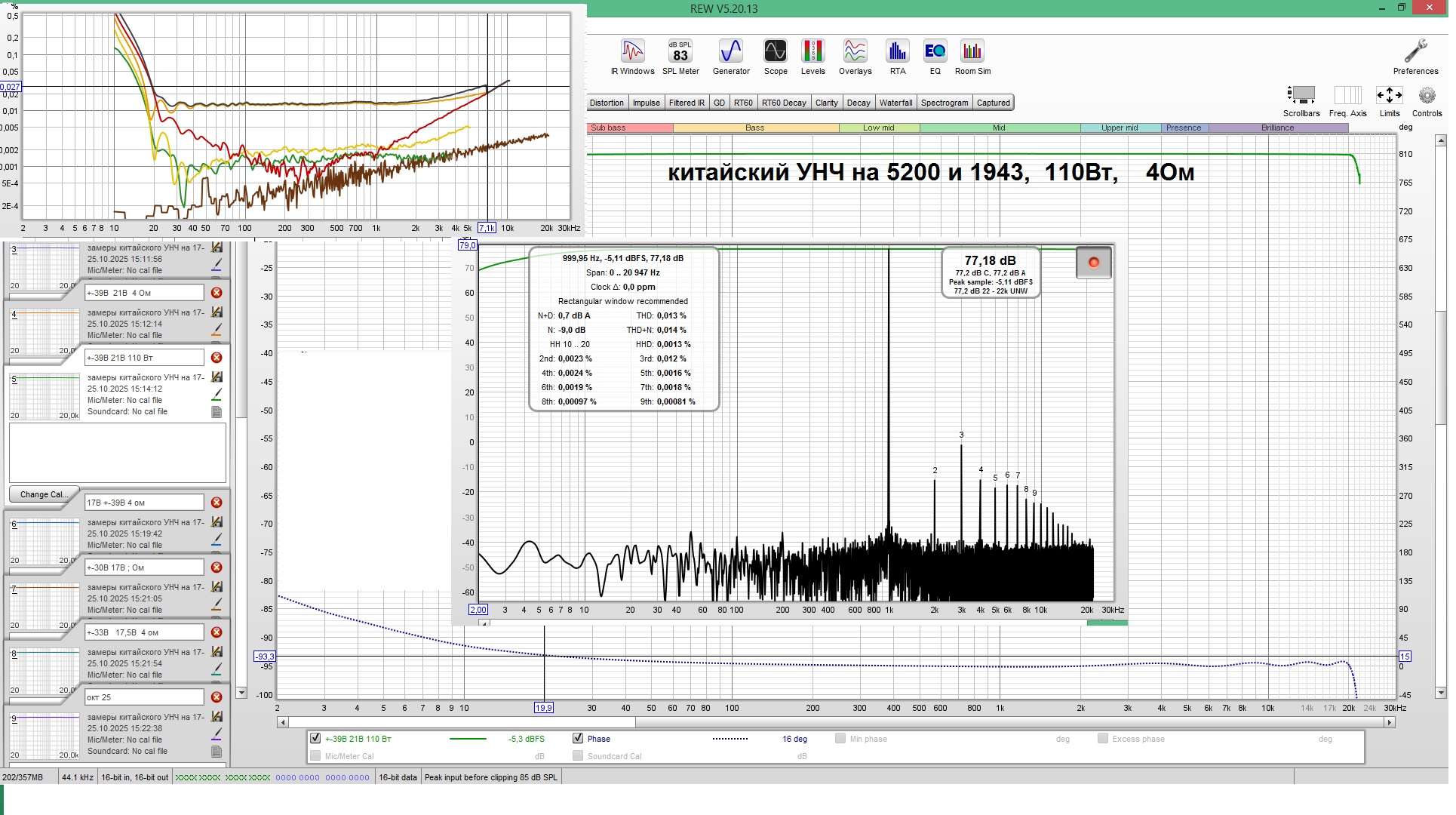Remove the +-39В 21В 110 Вт measurement
Screen dimensions: 1456x815
[217, 358]
